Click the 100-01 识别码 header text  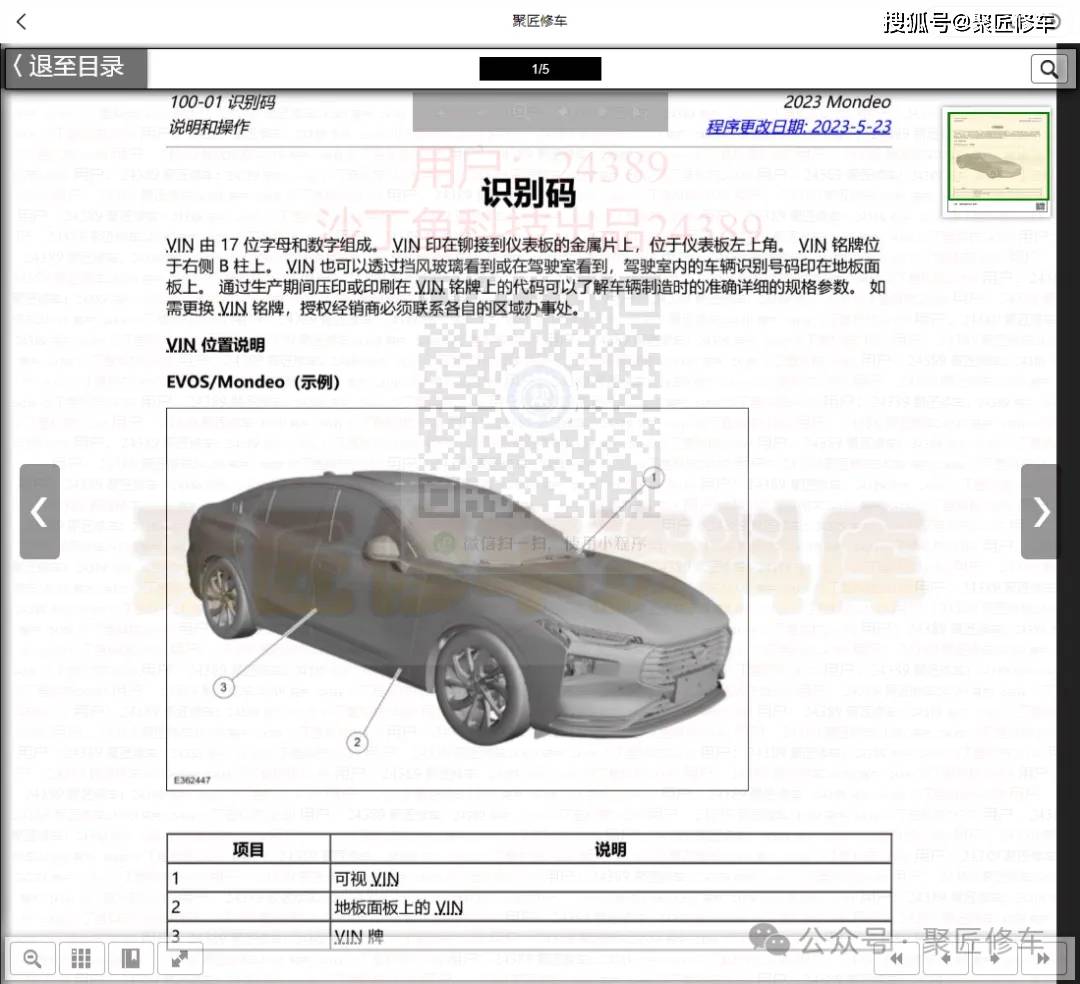[222, 102]
